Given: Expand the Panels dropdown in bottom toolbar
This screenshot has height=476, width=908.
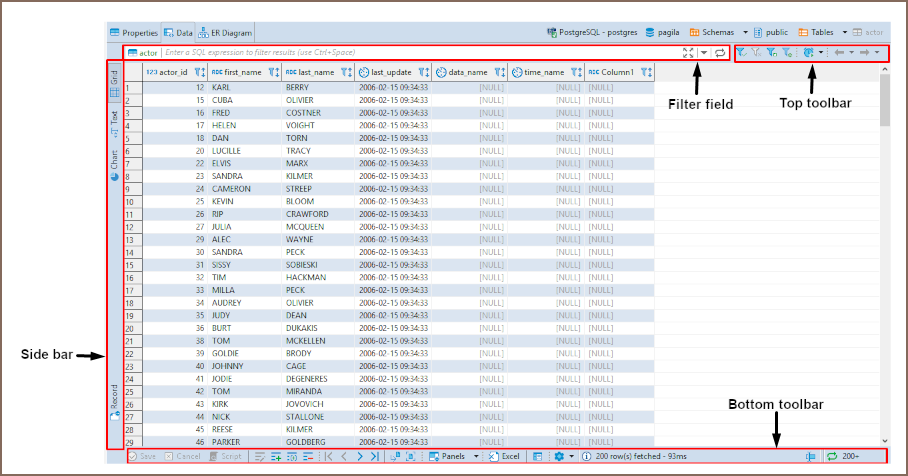Looking at the screenshot, I should (477, 456).
